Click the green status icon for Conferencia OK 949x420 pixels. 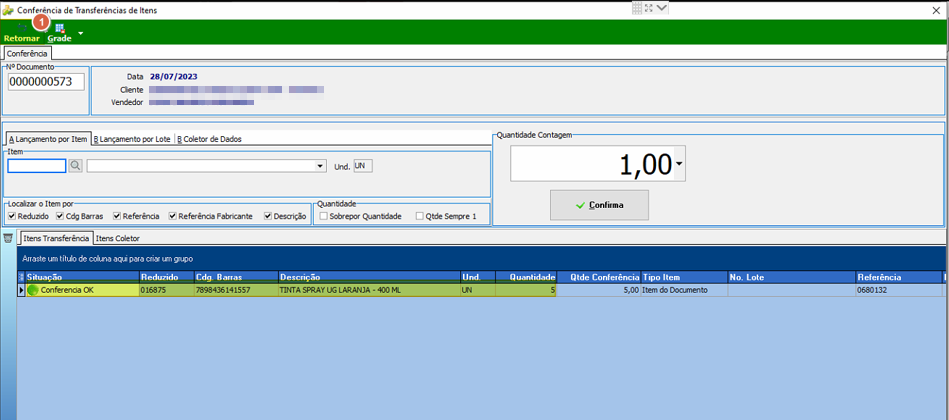tap(33, 290)
